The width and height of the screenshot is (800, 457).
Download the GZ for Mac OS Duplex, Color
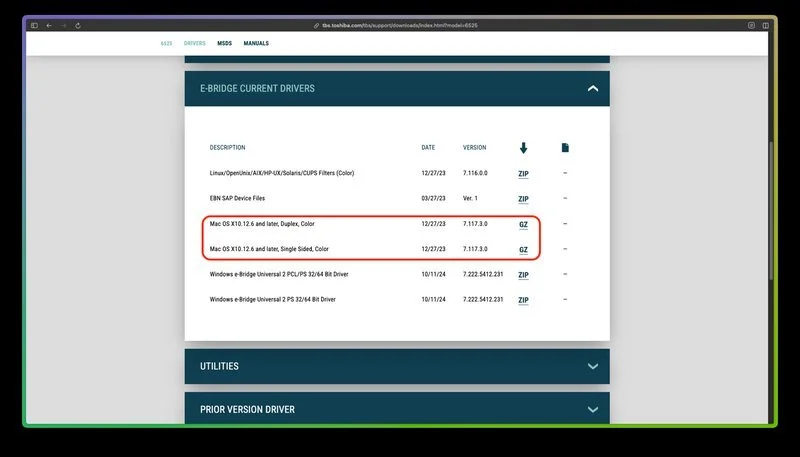523,224
